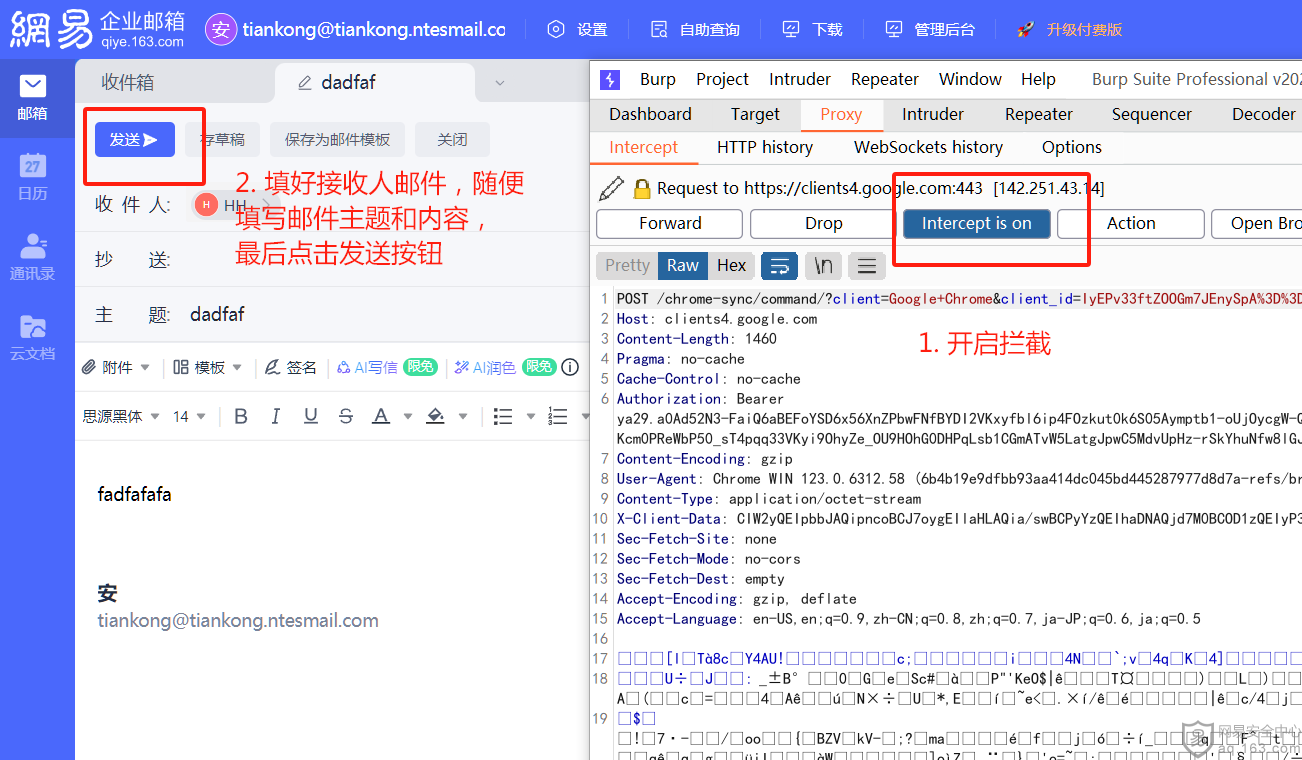
Task: Insert a bulleted list
Action: (x=504, y=416)
